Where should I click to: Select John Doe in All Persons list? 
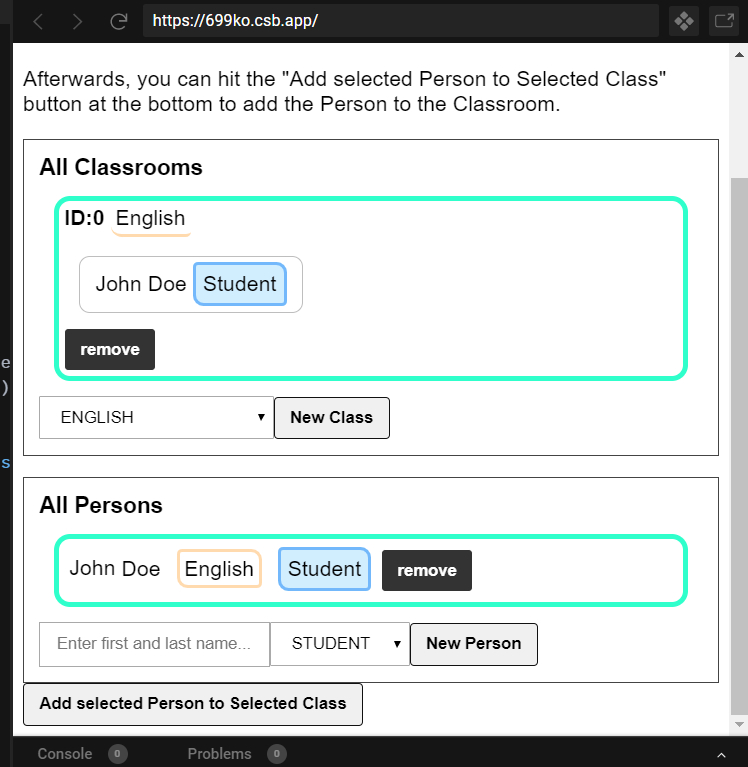tap(115, 570)
